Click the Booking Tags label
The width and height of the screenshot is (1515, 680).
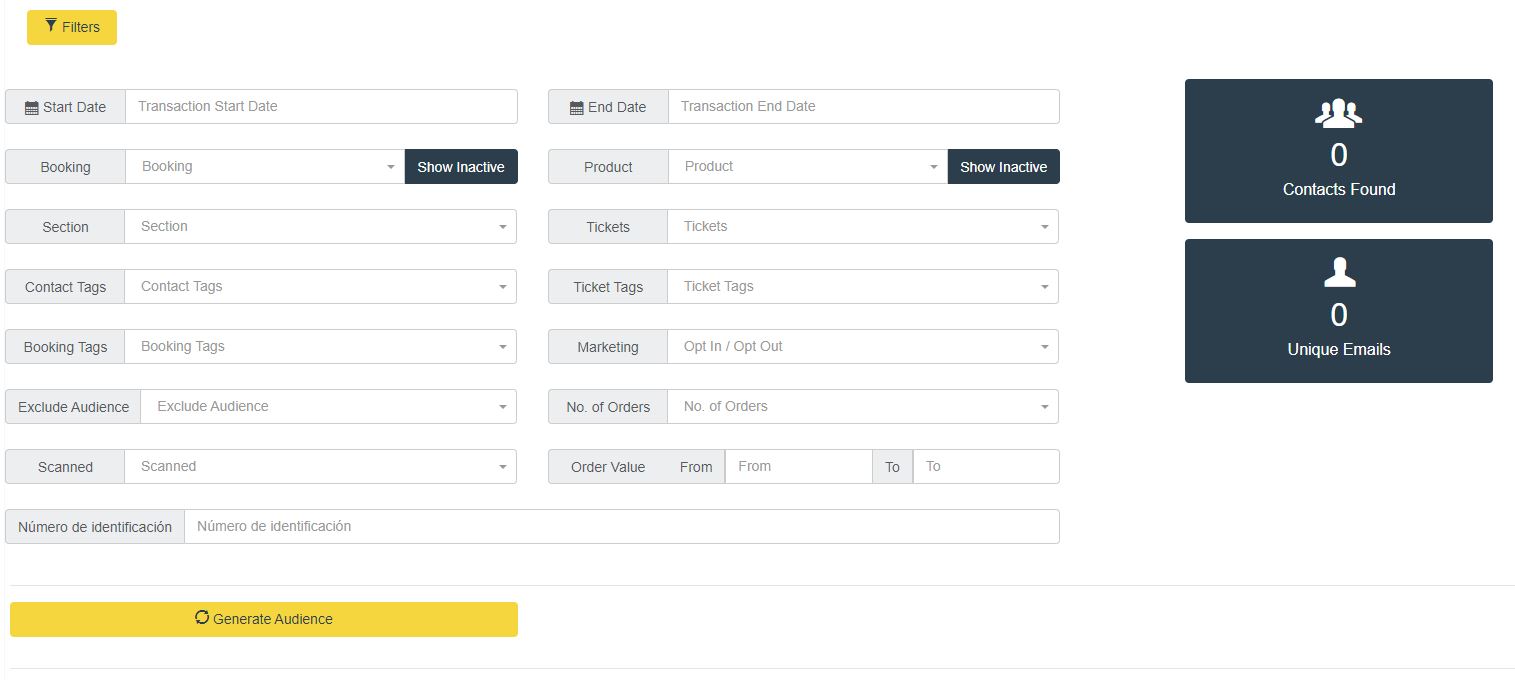click(x=65, y=347)
